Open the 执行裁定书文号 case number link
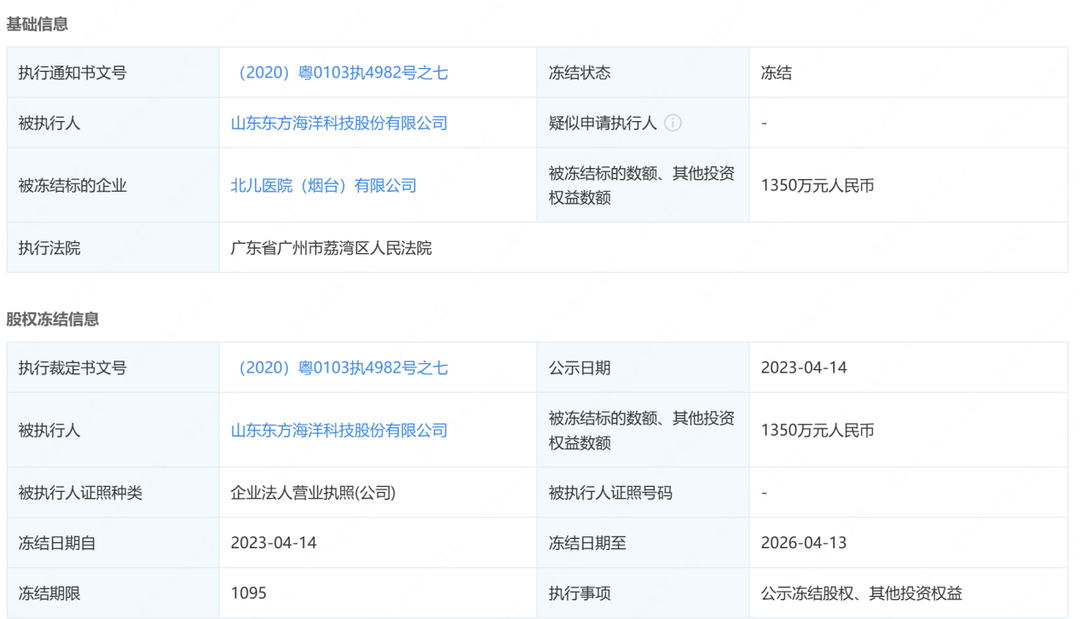Image resolution: width=1080 pixels, height=619 pixels. [x=339, y=368]
